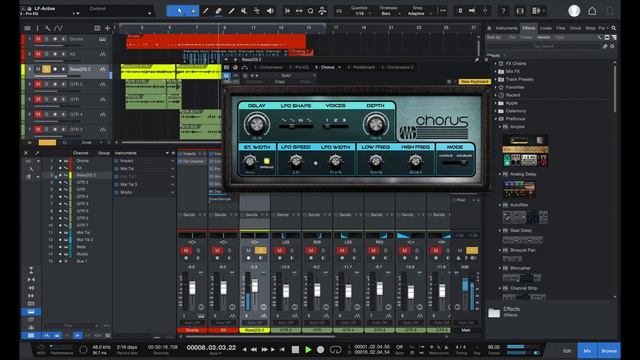The width and height of the screenshot is (640, 360).
Task: Toggle solo on the Bass(D) 2 track
Action: [47, 69]
